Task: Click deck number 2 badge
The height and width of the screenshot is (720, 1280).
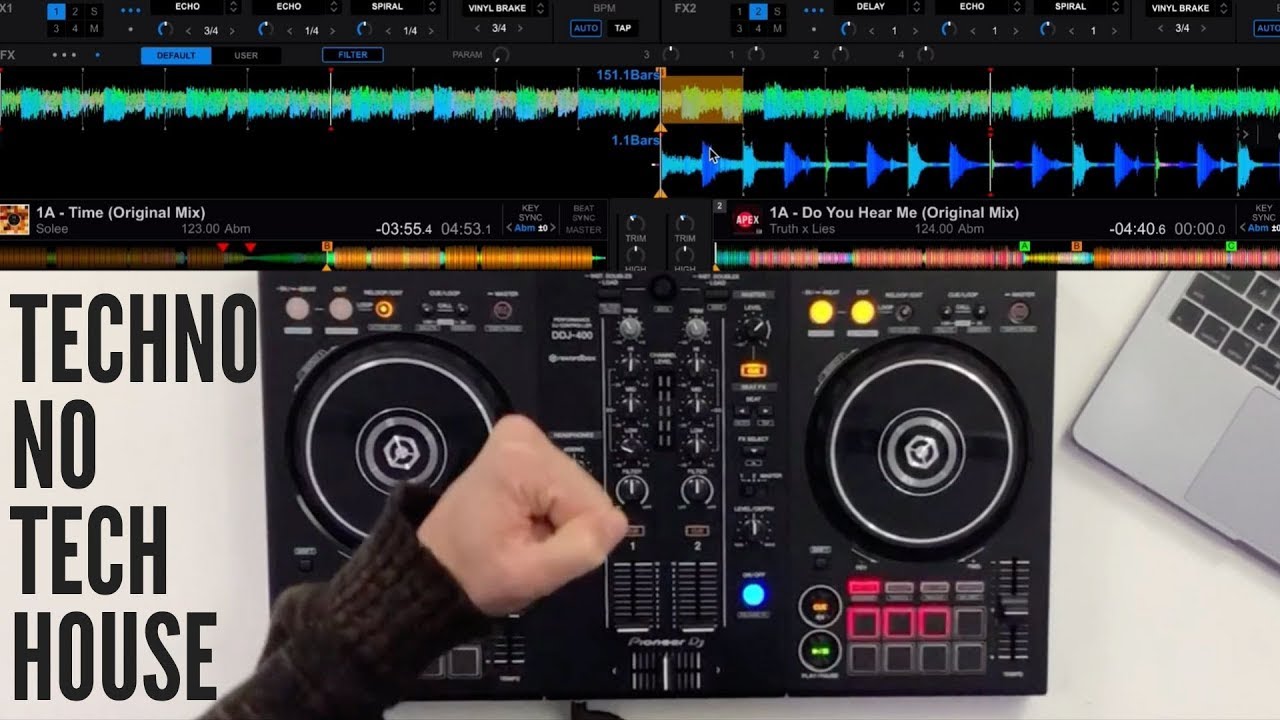Action: pos(719,206)
